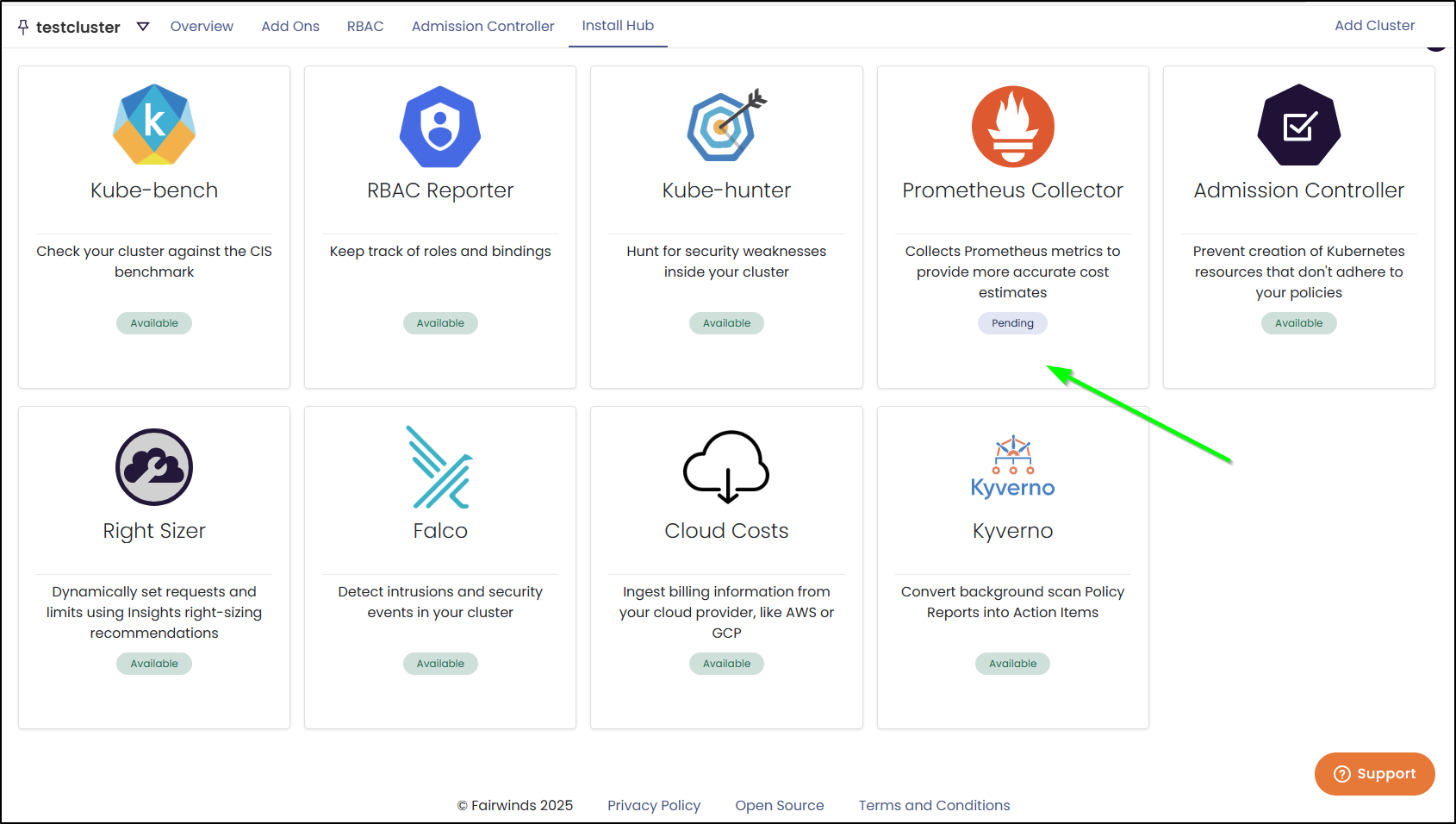Click Available badge on Kube-hunter card
This screenshot has width=1456, height=824.
click(x=726, y=323)
